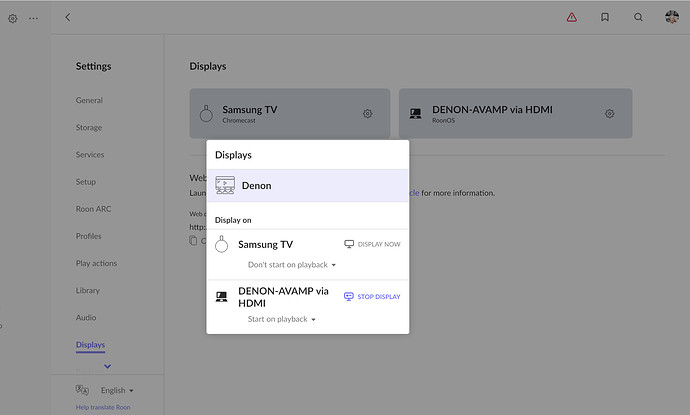Click the Denon zone icon in popup
690x415 pixels.
[225, 185]
